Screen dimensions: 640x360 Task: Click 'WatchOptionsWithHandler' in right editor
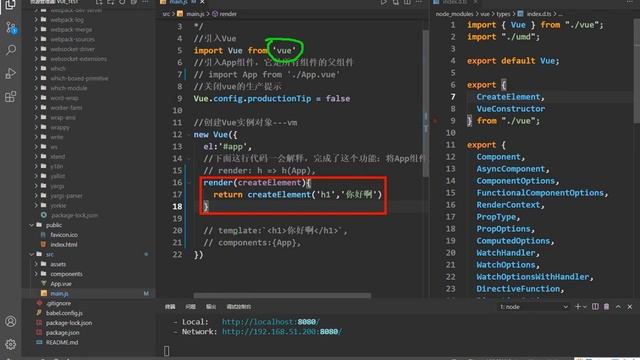(533, 277)
